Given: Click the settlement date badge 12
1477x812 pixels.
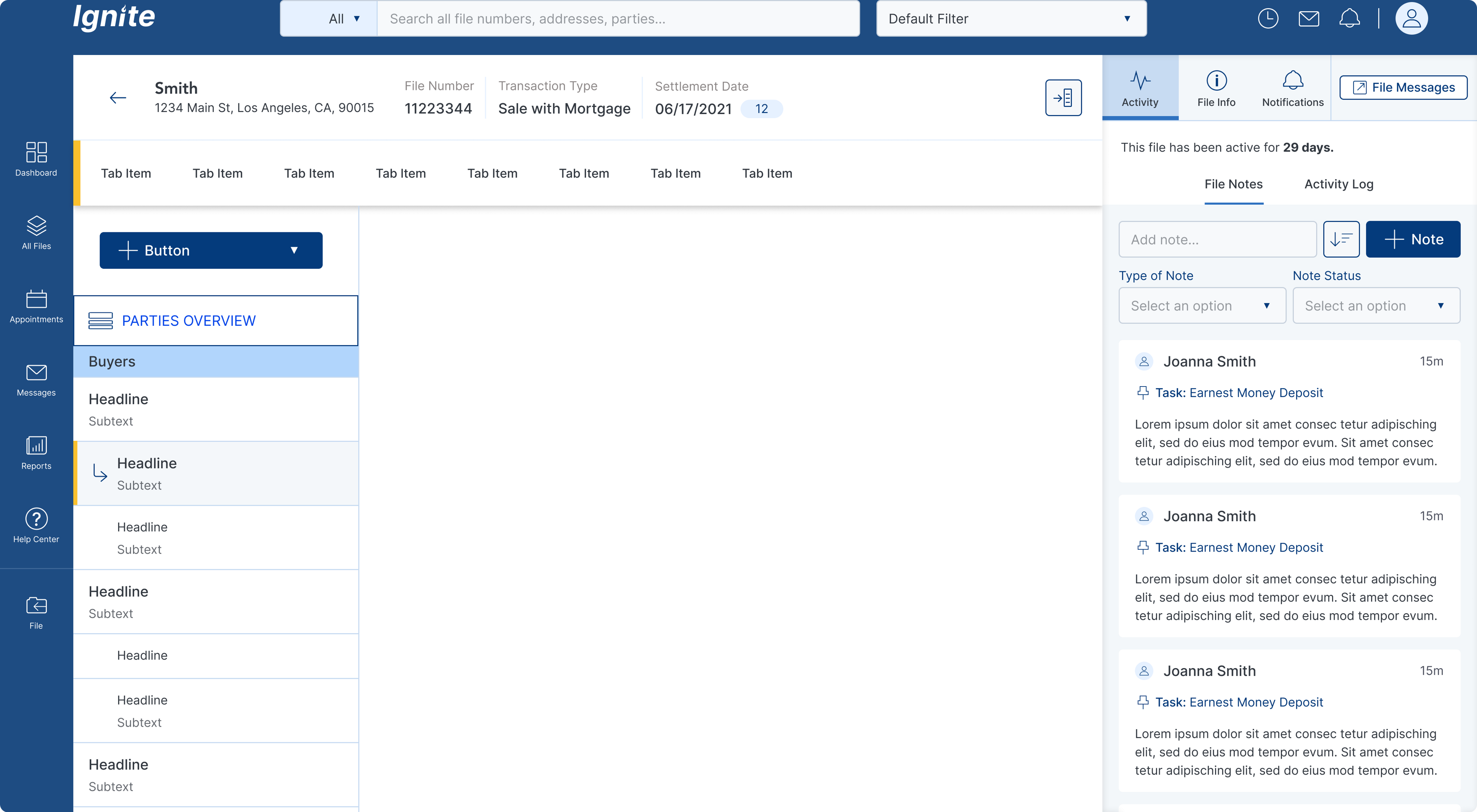Looking at the screenshot, I should click(761, 109).
